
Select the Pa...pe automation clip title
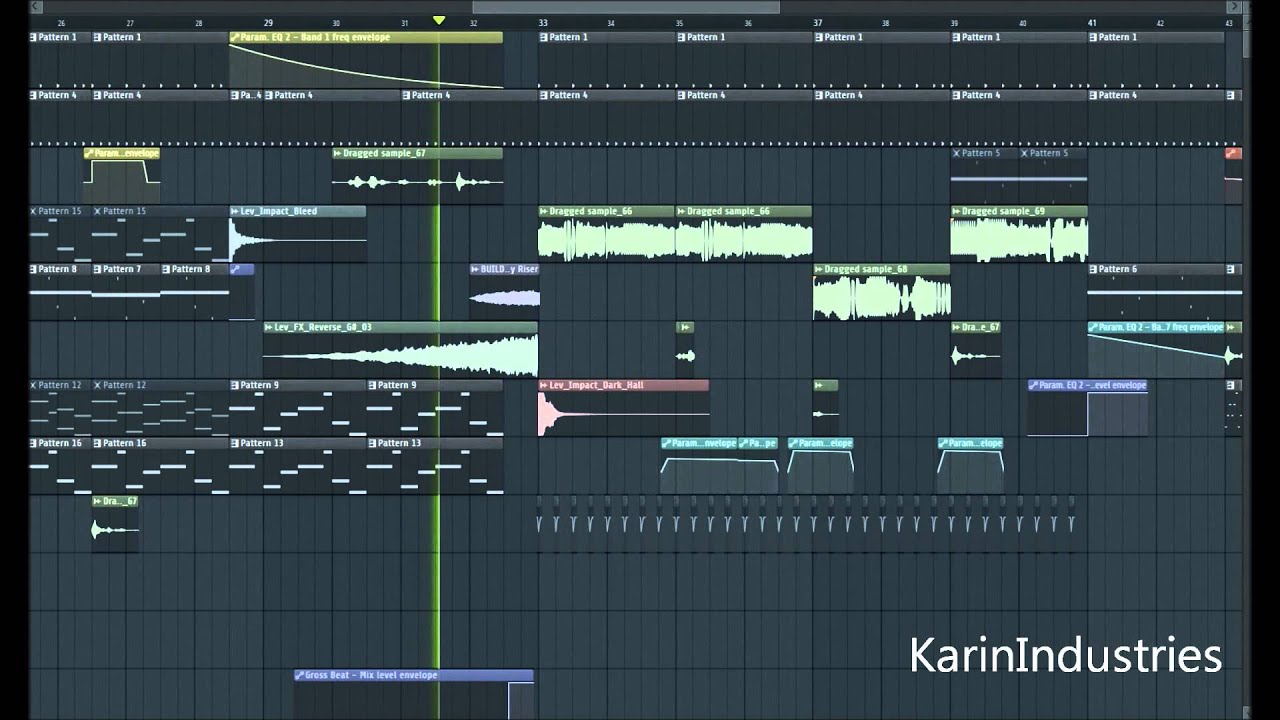tap(762, 443)
